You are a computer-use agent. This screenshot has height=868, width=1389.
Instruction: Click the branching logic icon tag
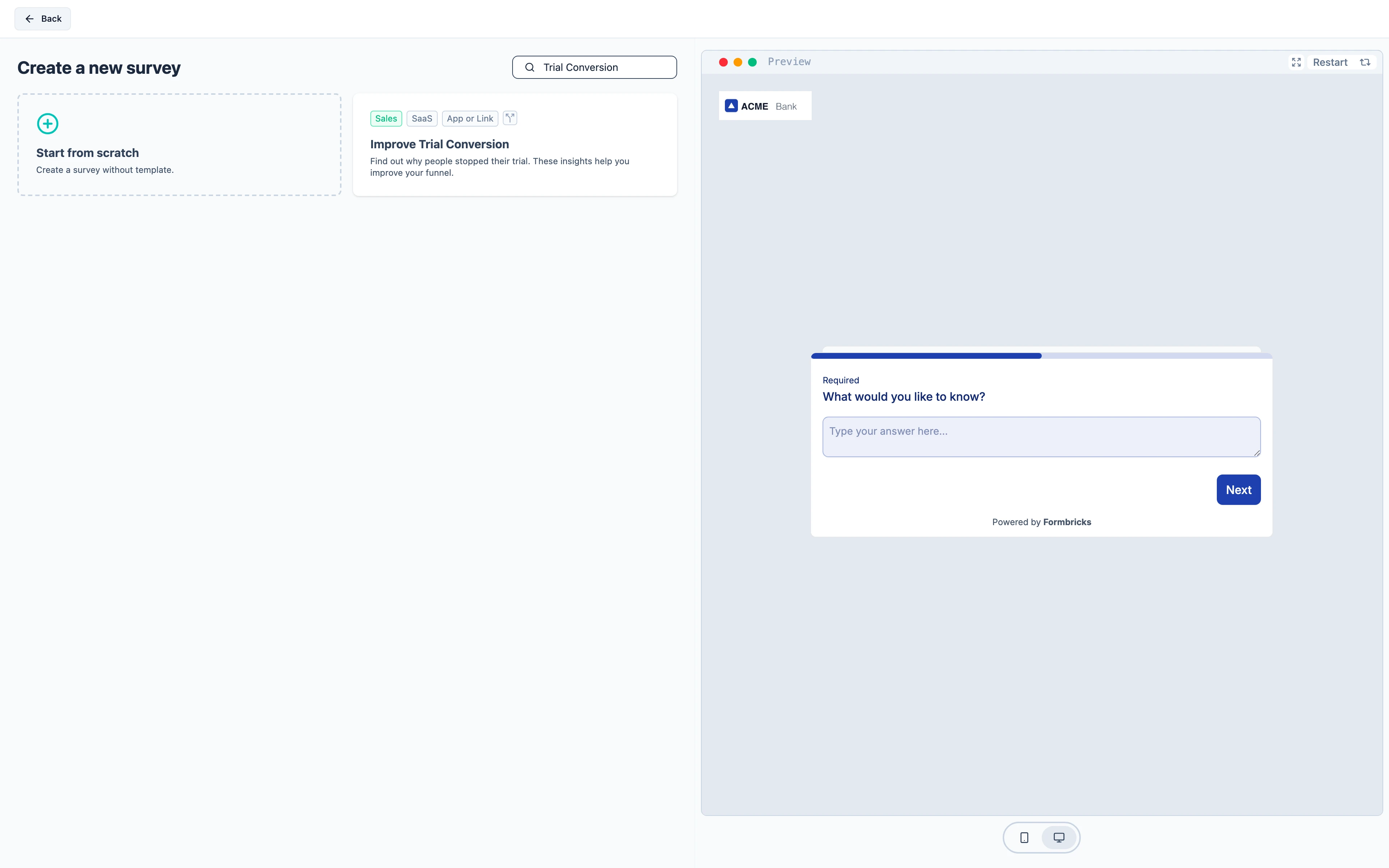(x=510, y=118)
